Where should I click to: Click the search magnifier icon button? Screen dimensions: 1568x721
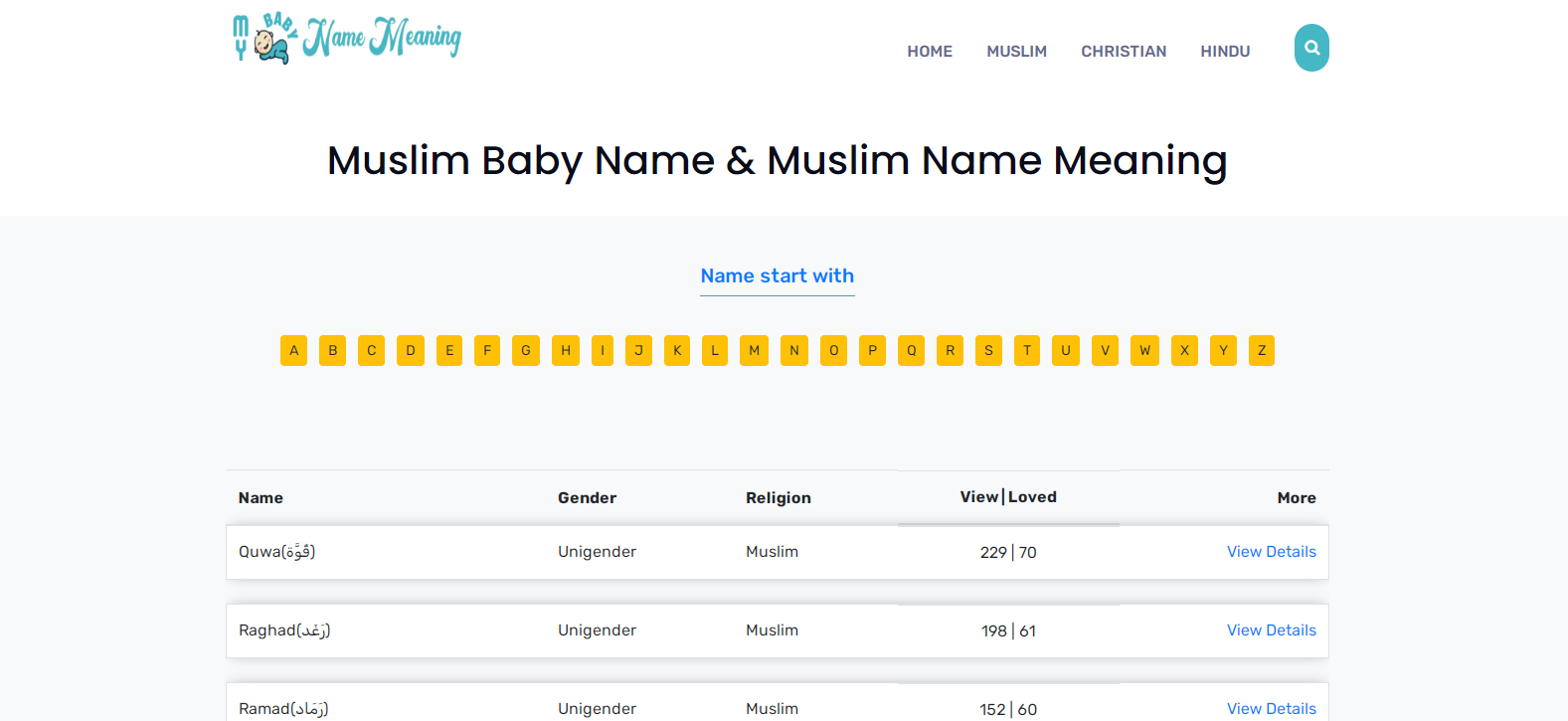click(1310, 48)
